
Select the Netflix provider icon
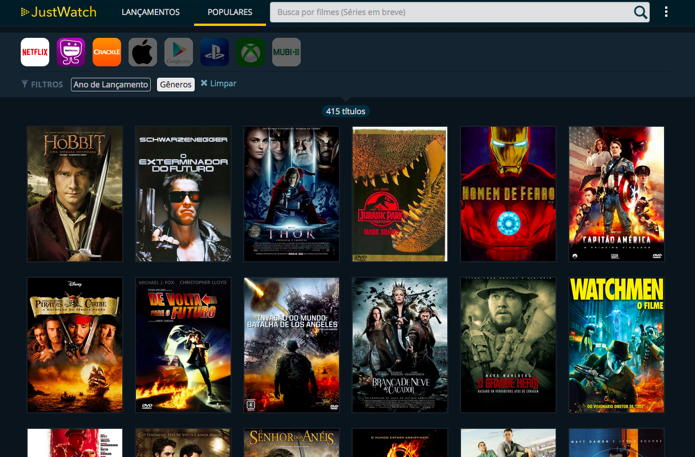click(35, 52)
